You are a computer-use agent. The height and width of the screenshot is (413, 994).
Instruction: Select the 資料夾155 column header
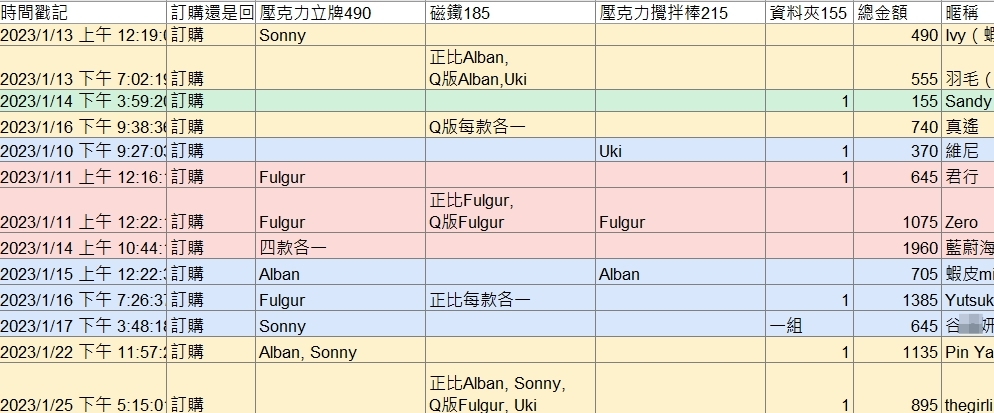click(x=809, y=13)
